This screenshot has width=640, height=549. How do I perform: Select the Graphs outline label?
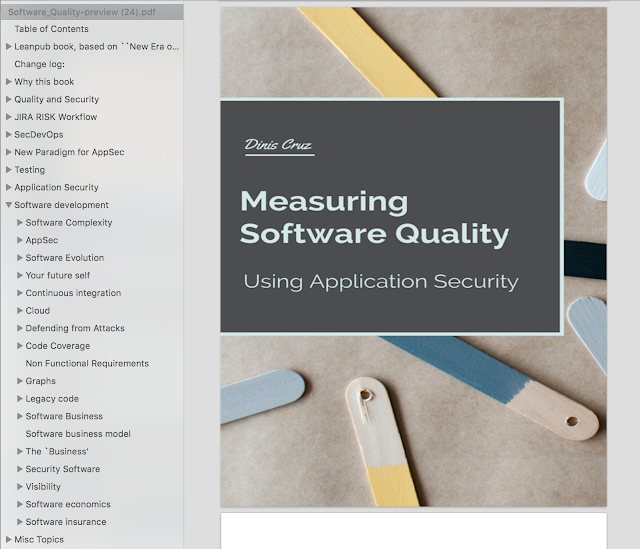point(40,381)
